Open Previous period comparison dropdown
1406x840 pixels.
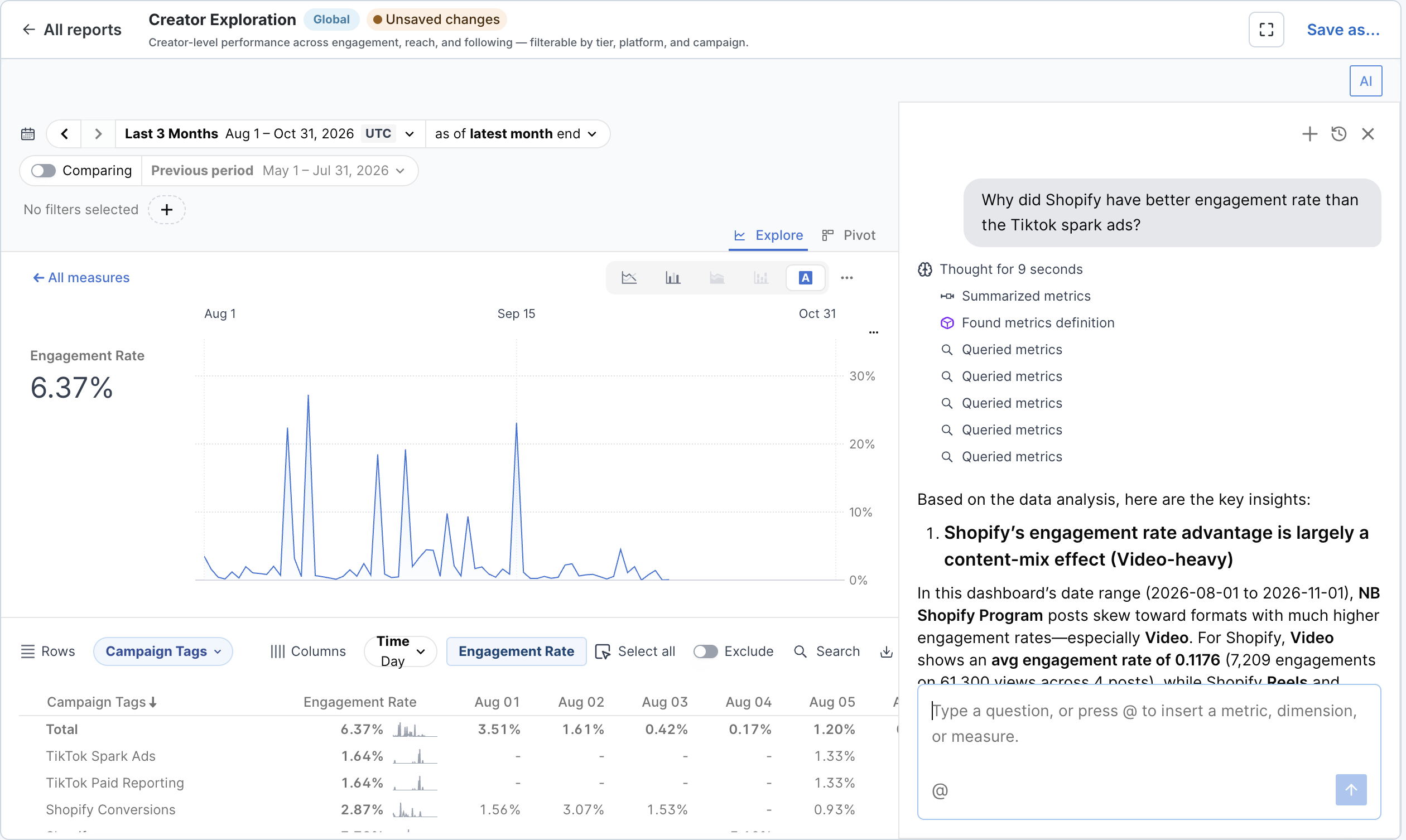coord(278,170)
